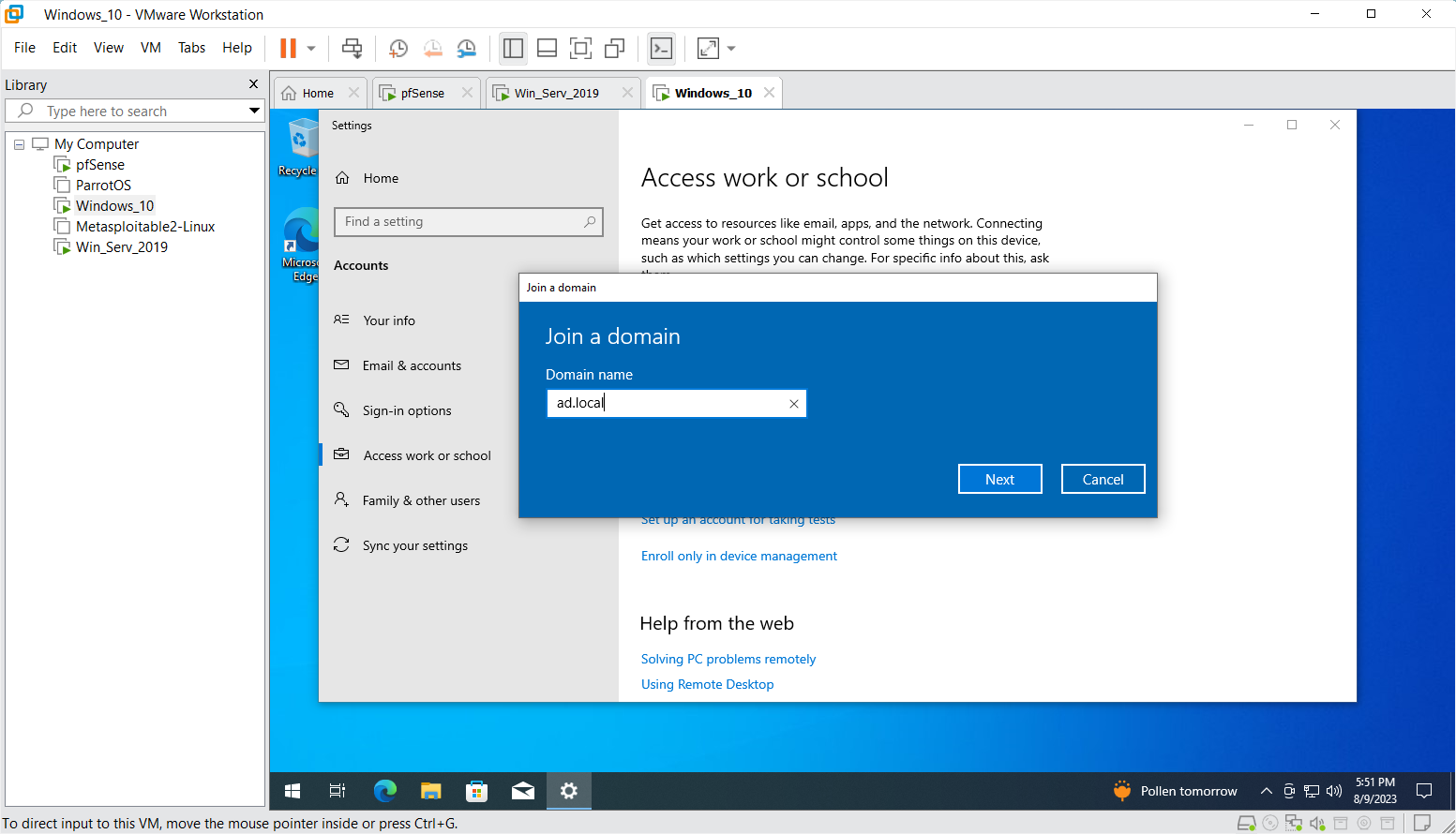Select pfSense in the library tree
Viewport: 1456px width, 834px height.
(99, 165)
